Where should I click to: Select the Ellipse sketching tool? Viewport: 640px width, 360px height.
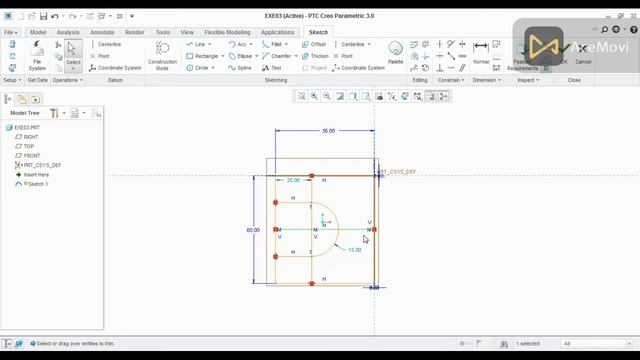(240, 56)
